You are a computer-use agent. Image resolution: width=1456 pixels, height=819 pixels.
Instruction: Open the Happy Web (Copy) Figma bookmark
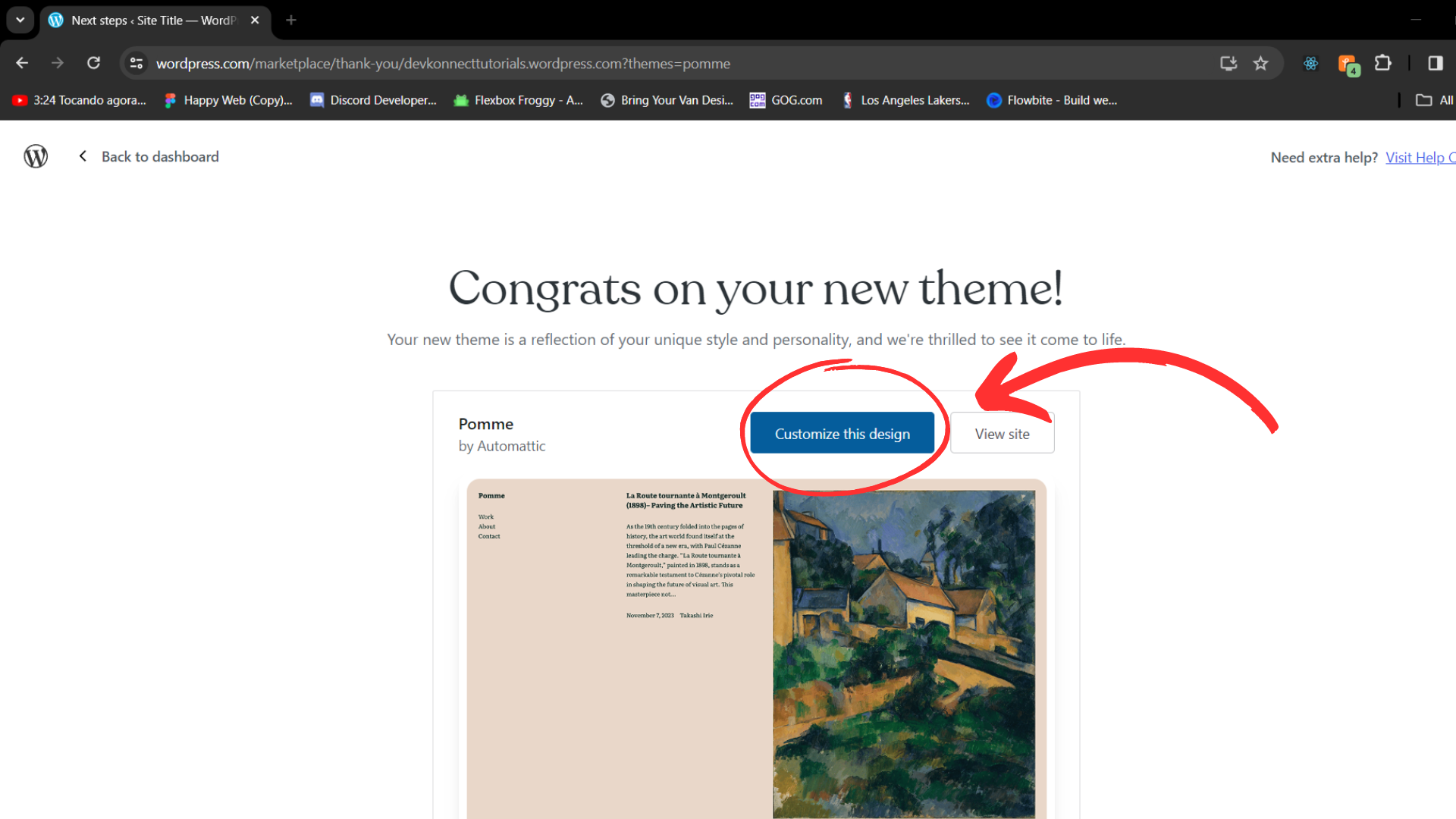(x=229, y=100)
